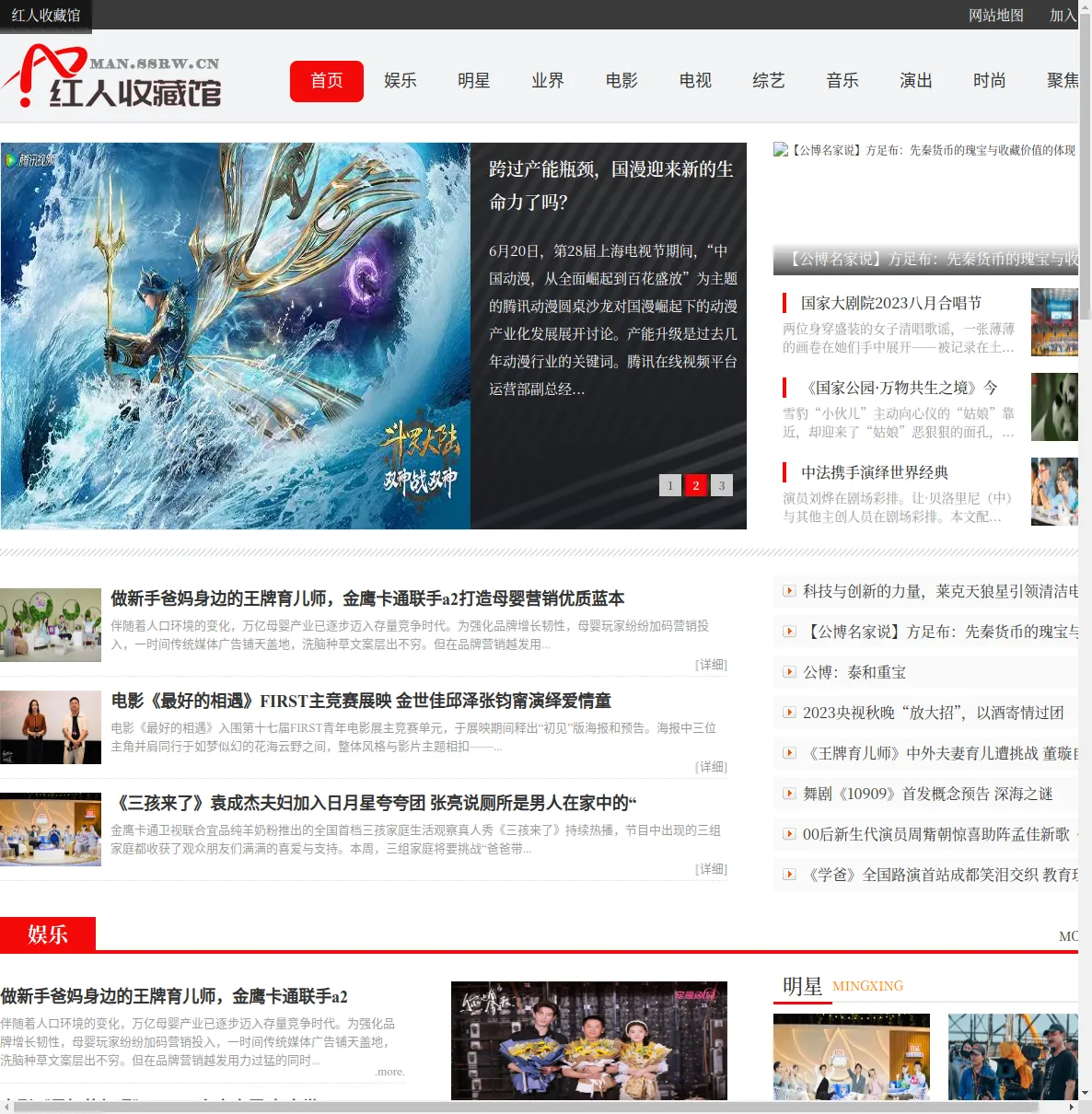Open 娱乐 section headline 王牌育儿师 金鹰卡通联手a2
This screenshot has width=1092, height=1114.
[x=174, y=996]
